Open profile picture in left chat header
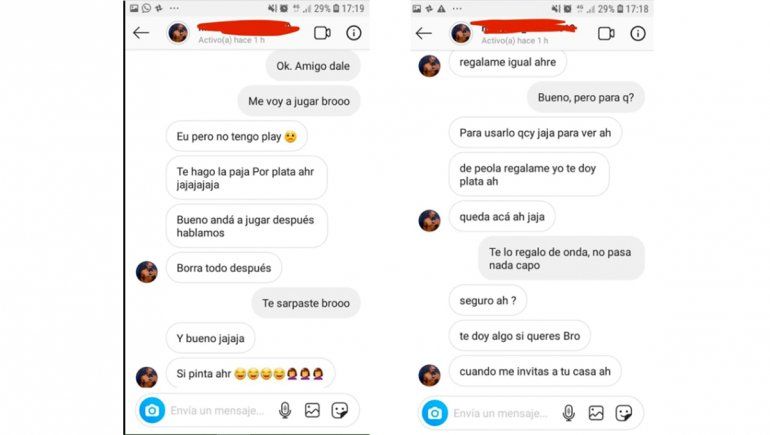 pos(178,33)
